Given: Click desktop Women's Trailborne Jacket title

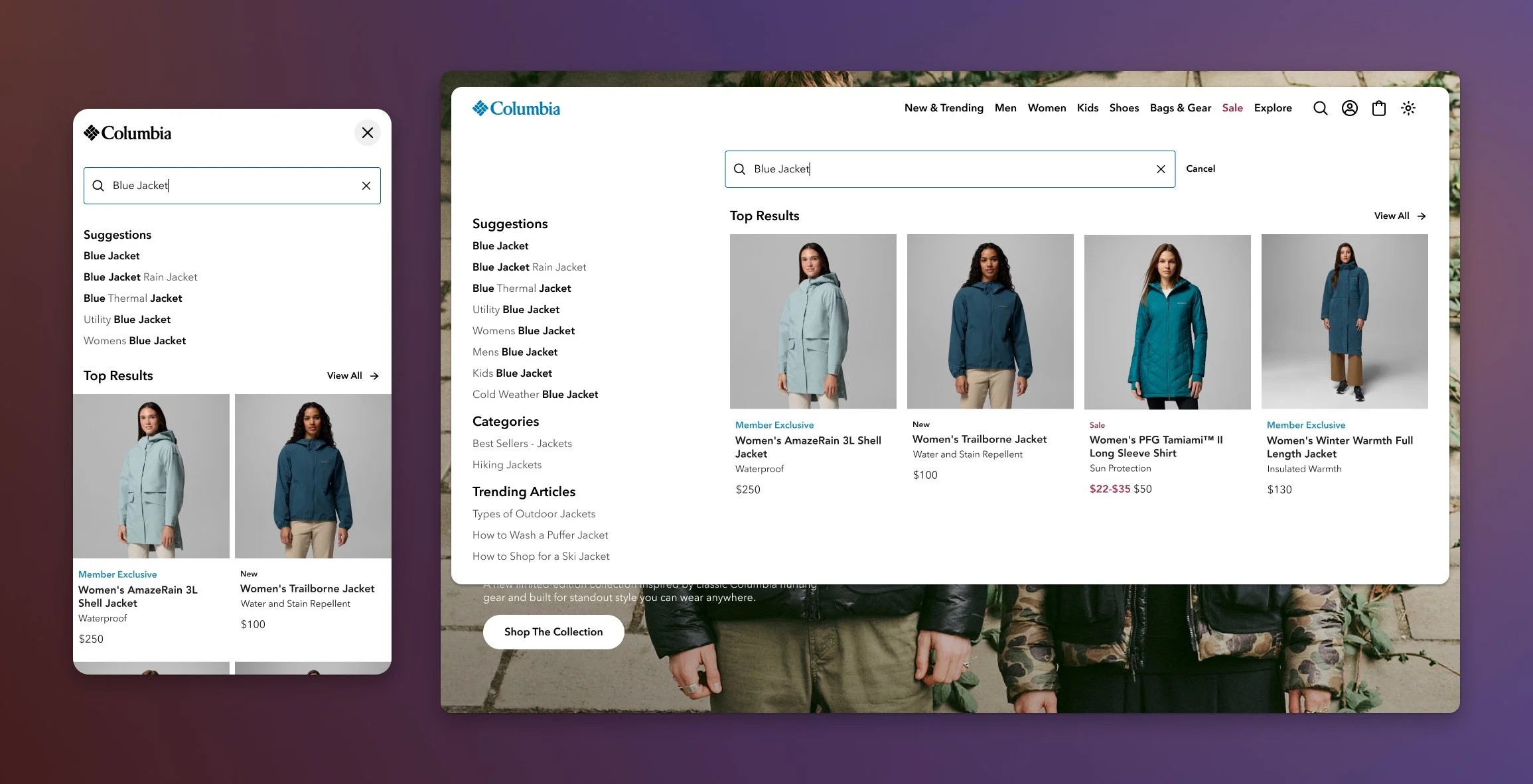Looking at the screenshot, I should click(x=980, y=439).
